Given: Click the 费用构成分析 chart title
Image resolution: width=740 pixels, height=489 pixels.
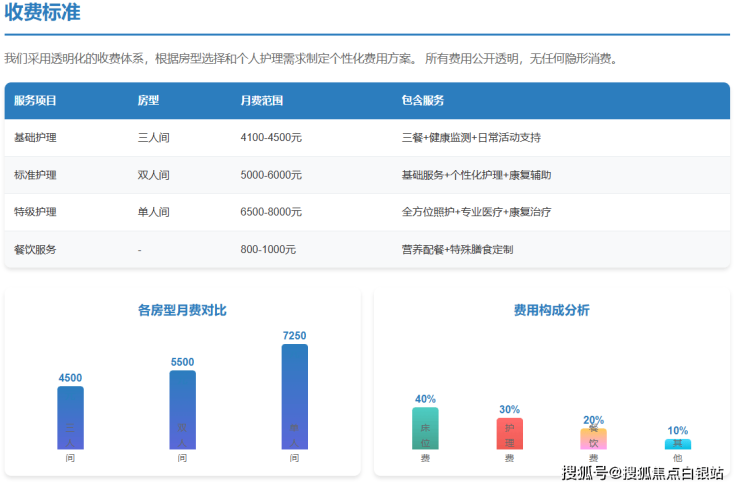Looking at the screenshot, I should pos(551,310).
